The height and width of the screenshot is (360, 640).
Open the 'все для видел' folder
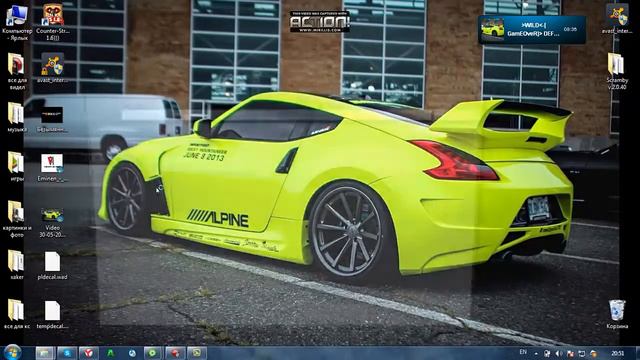(17, 71)
